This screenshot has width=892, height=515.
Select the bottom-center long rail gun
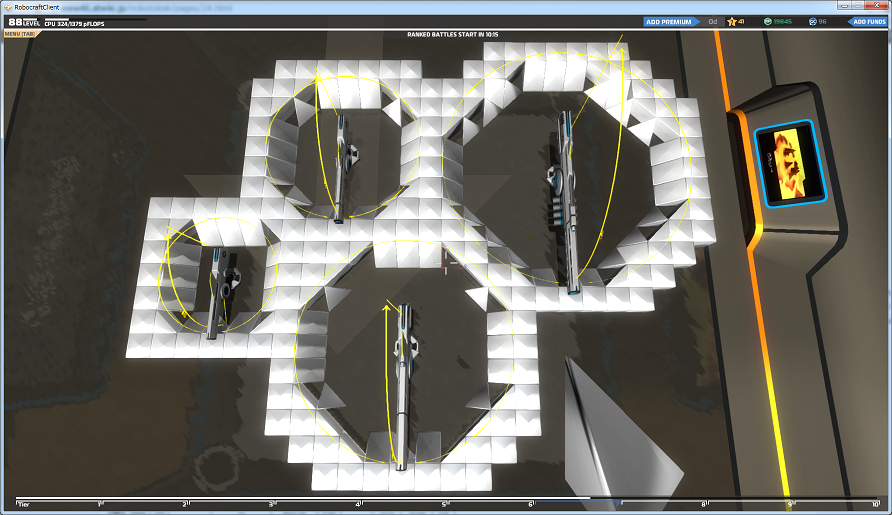click(x=403, y=387)
